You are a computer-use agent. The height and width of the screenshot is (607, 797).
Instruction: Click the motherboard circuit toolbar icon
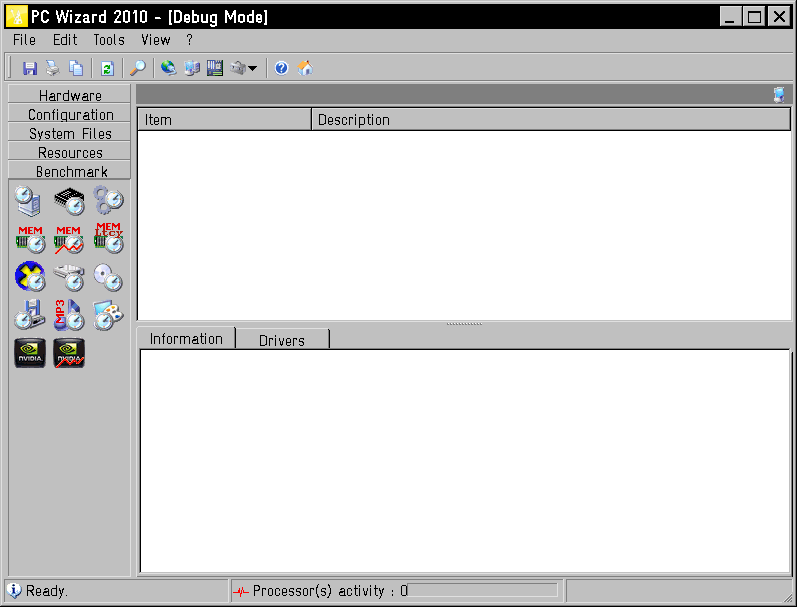click(x=215, y=68)
